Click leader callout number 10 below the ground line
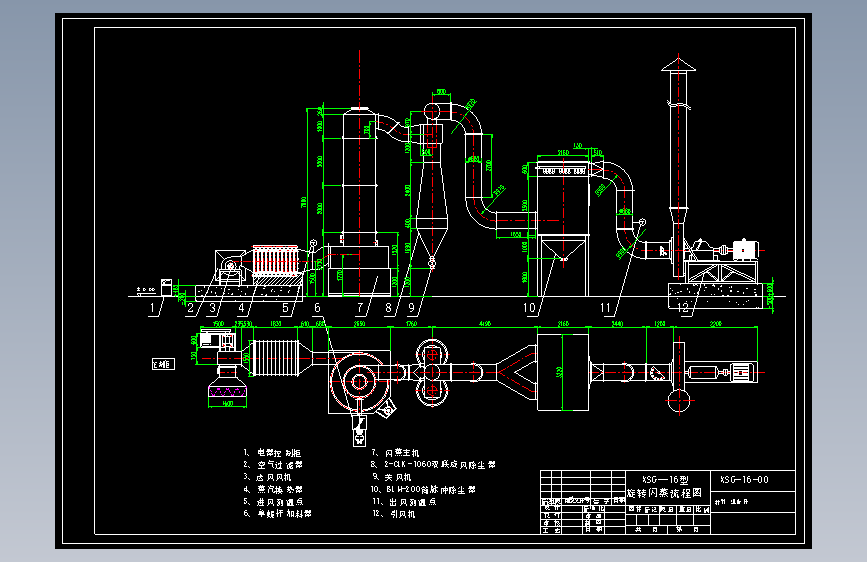The width and height of the screenshot is (867, 562). tap(530, 308)
